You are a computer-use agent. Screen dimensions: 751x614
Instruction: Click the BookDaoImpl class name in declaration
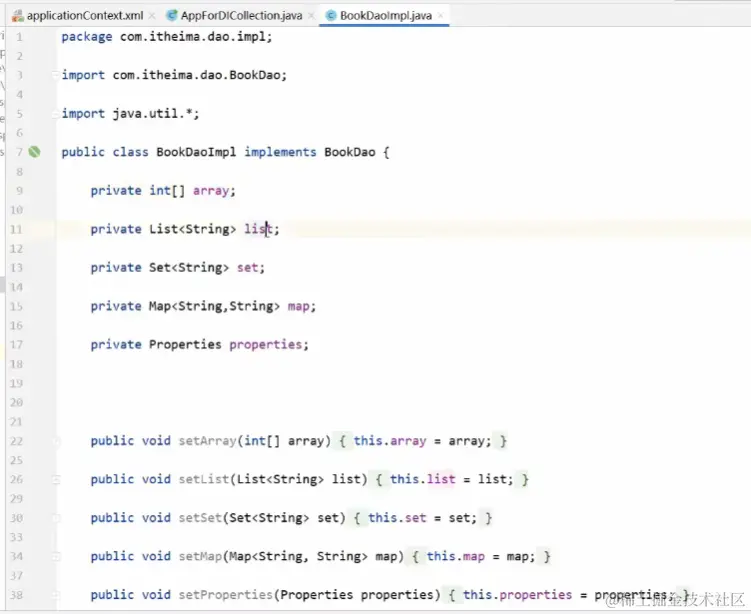coord(196,152)
